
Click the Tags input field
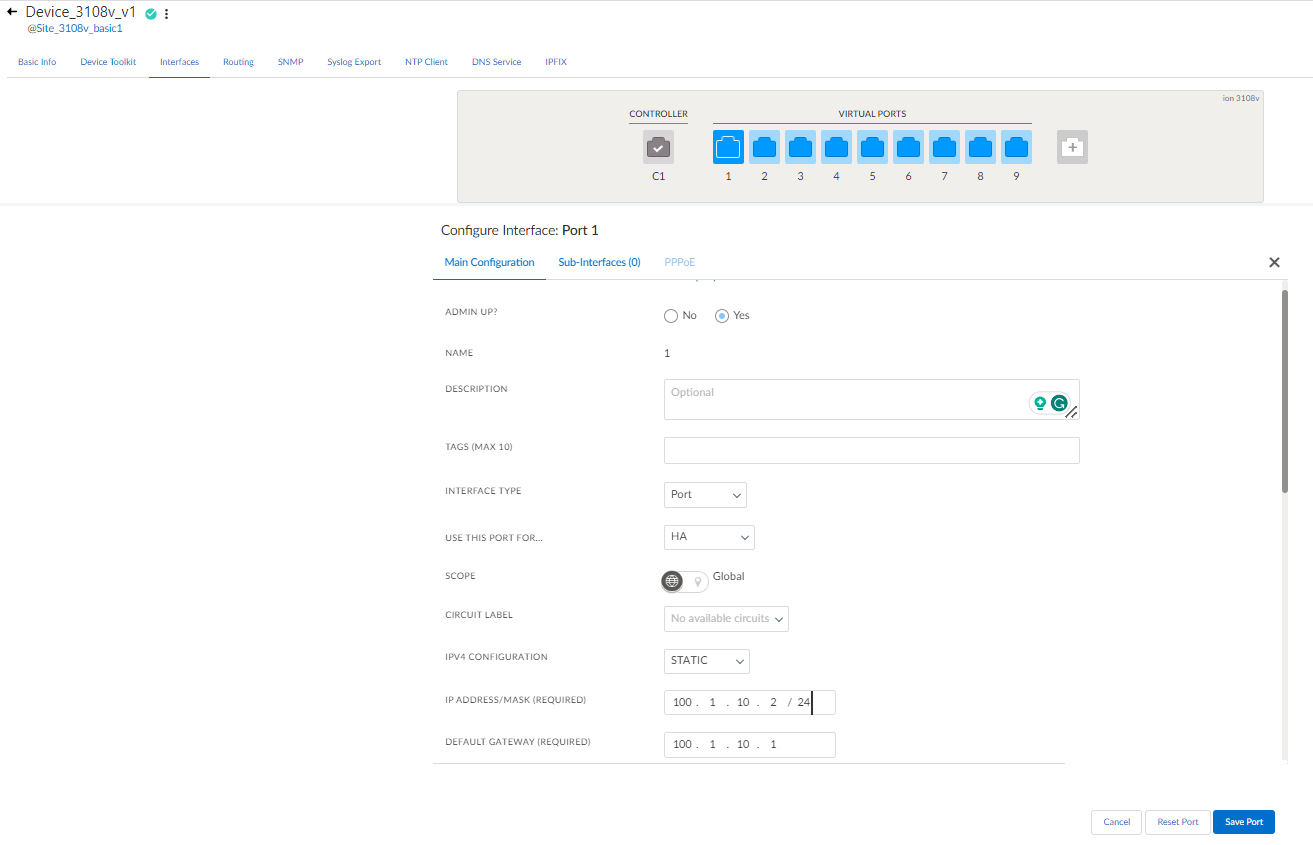tap(871, 451)
